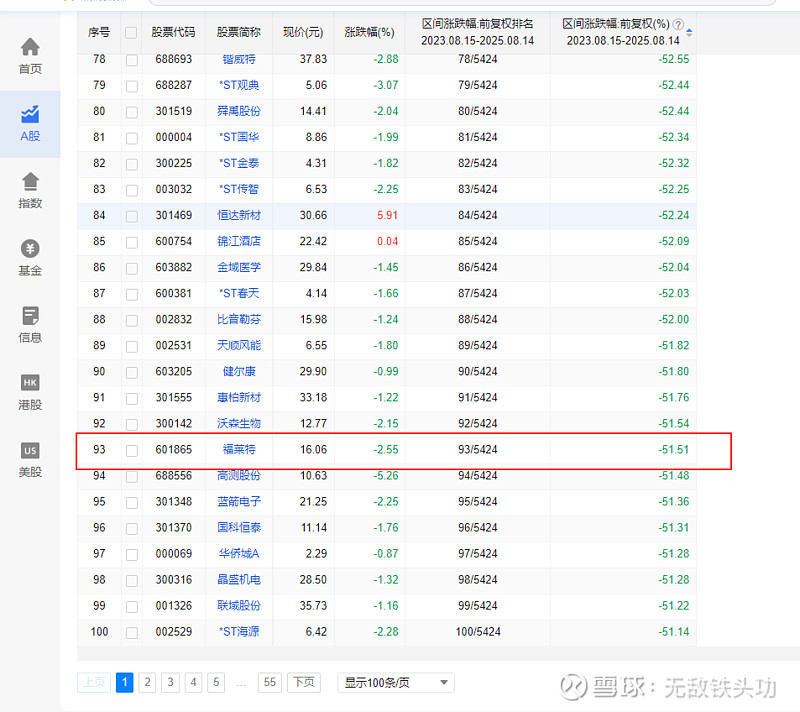Open stock link 晶盛机电
Viewport: 800px width, 712px height.
(239, 579)
